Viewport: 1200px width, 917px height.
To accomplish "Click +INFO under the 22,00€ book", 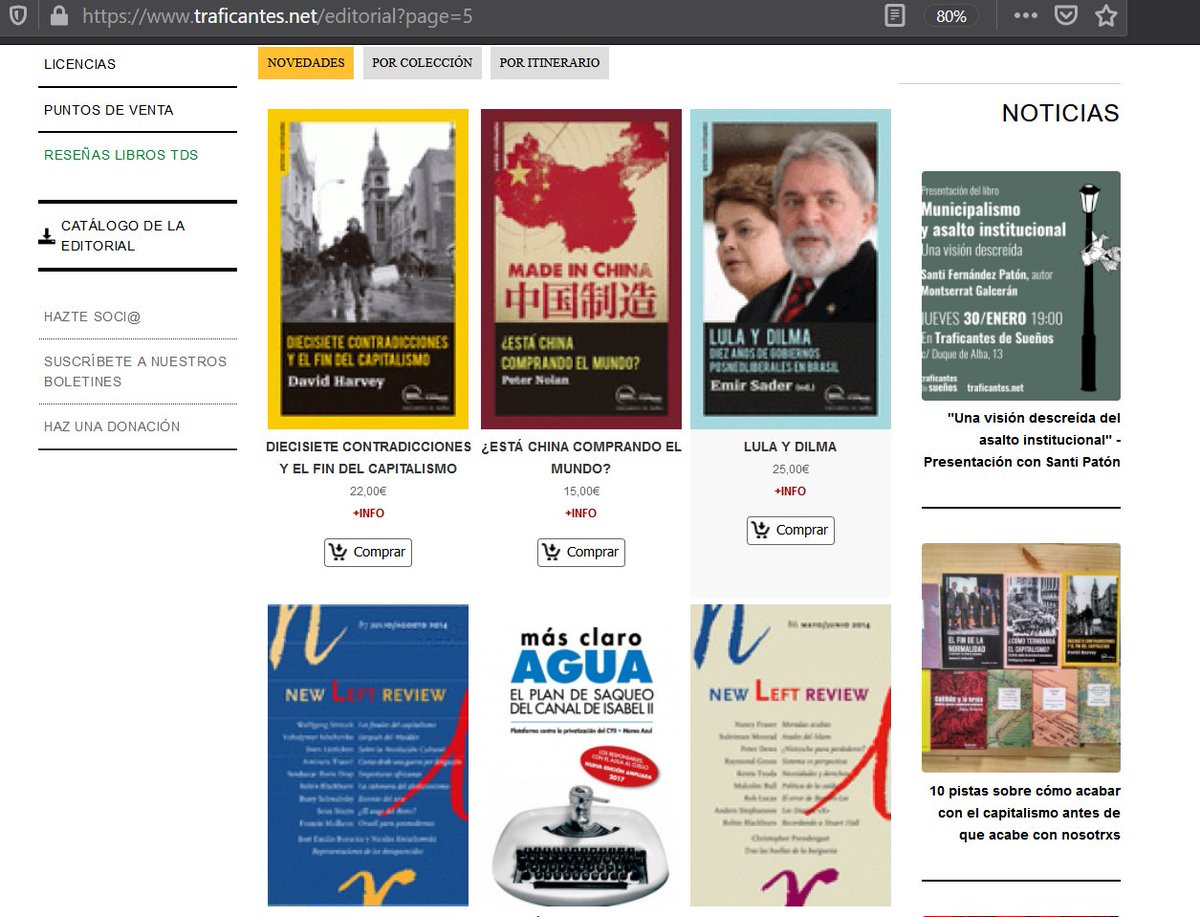I will 368,513.
